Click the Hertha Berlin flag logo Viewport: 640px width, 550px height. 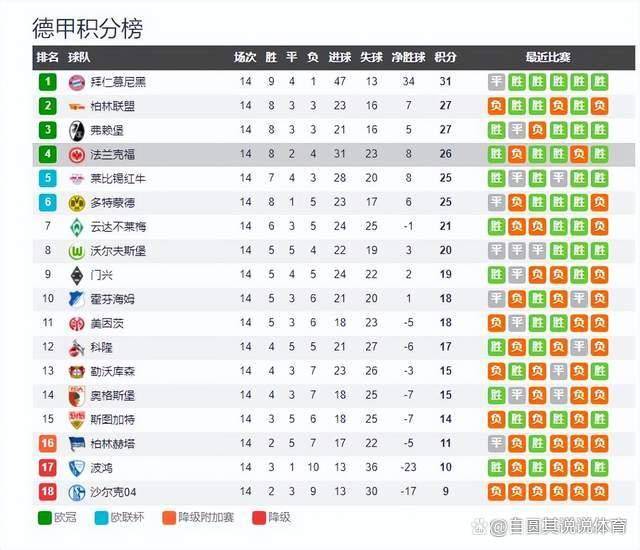pos(76,444)
